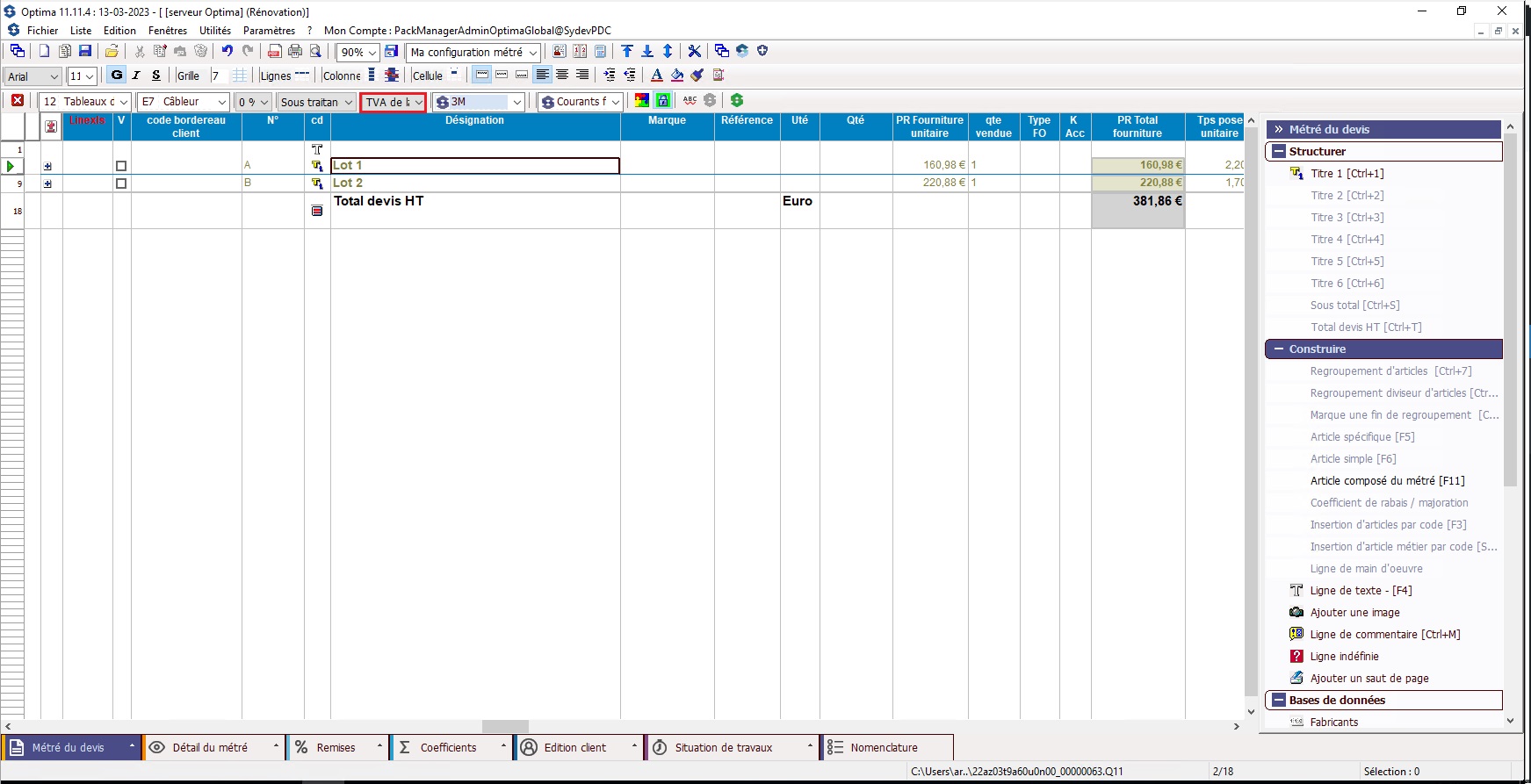Image resolution: width=1531 pixels, height=784 pixels.
Task: Click the green padlock icon
Action: pyautogui.click(x=663, y=101)
